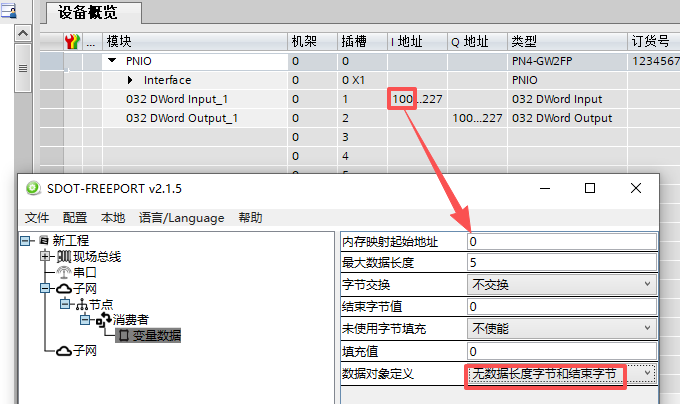
Task: Click the 消费者 consumer icon in tree
Action: (x=101, y=320)
